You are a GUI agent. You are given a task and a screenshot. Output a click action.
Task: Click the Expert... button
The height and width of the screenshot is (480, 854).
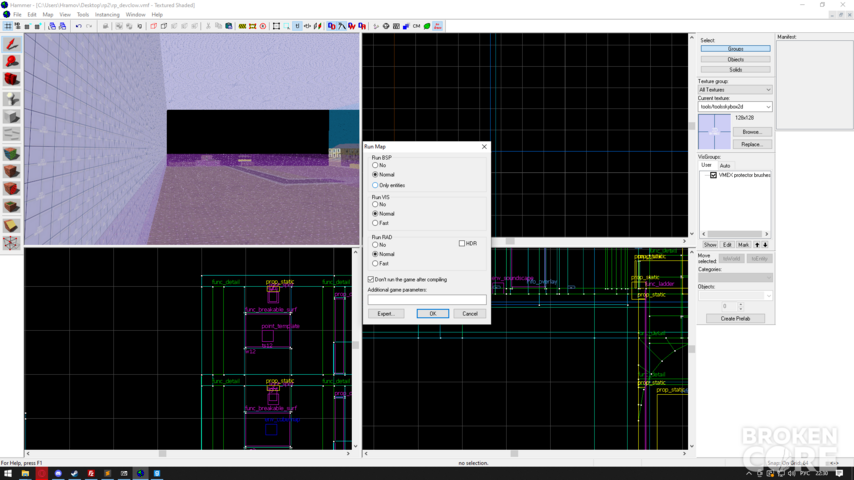click(386, 314)
